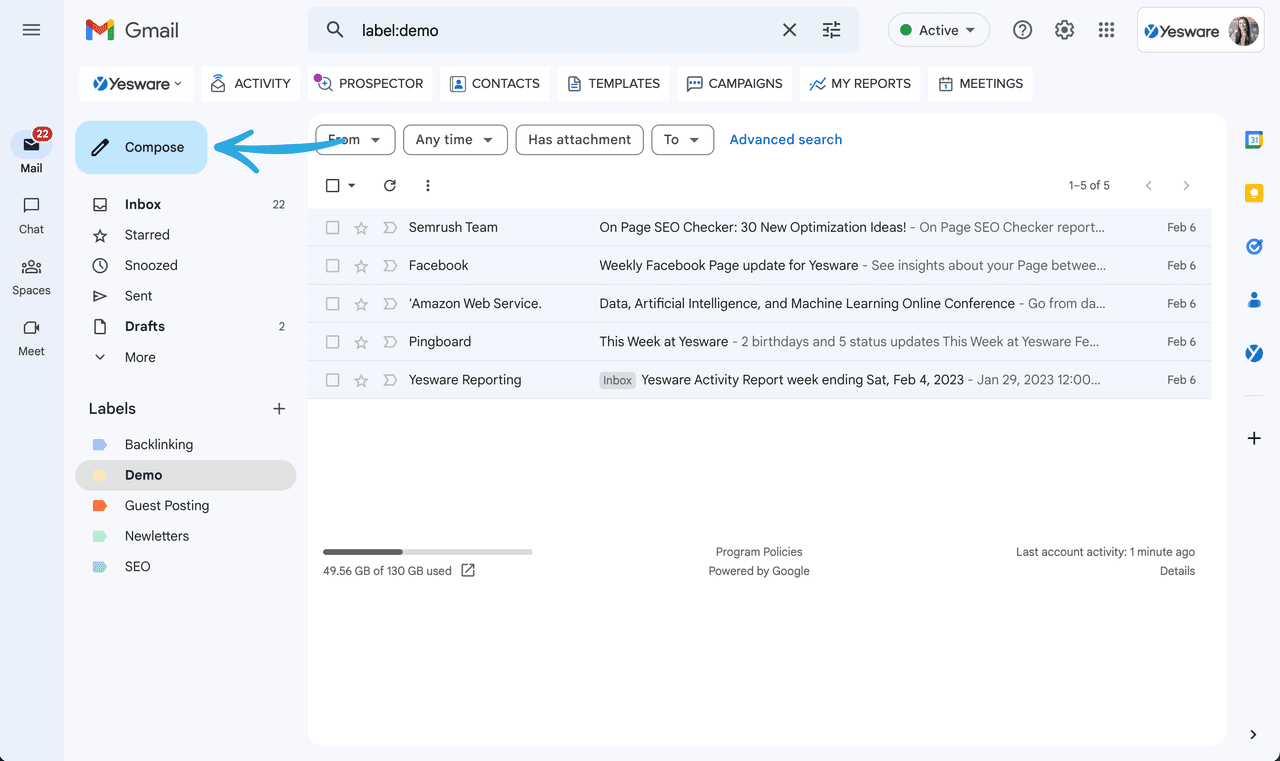Select the Semrush Team email checkbox
This screenshot has width=1280, height=761.
[x=333, y=228]
